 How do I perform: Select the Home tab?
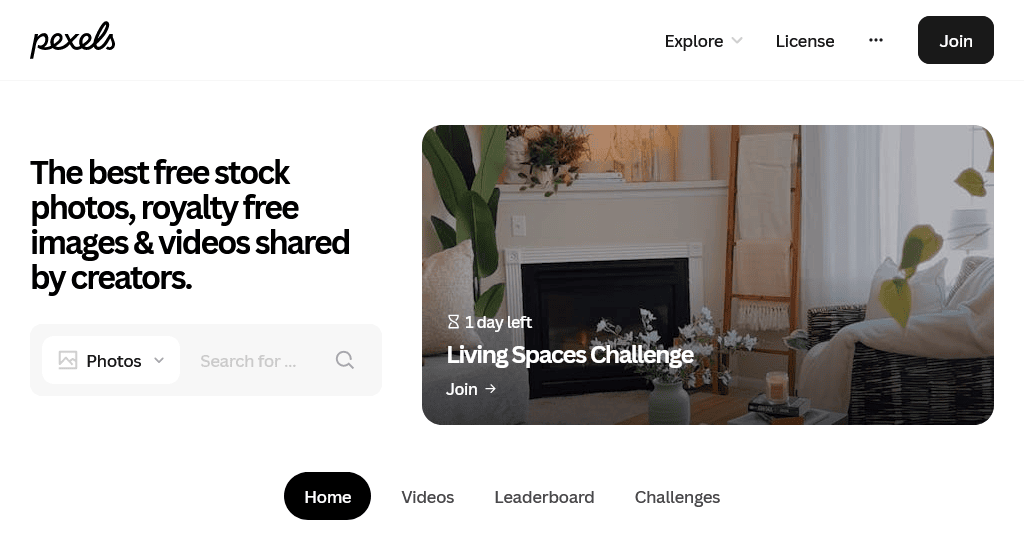pos(327,496)
